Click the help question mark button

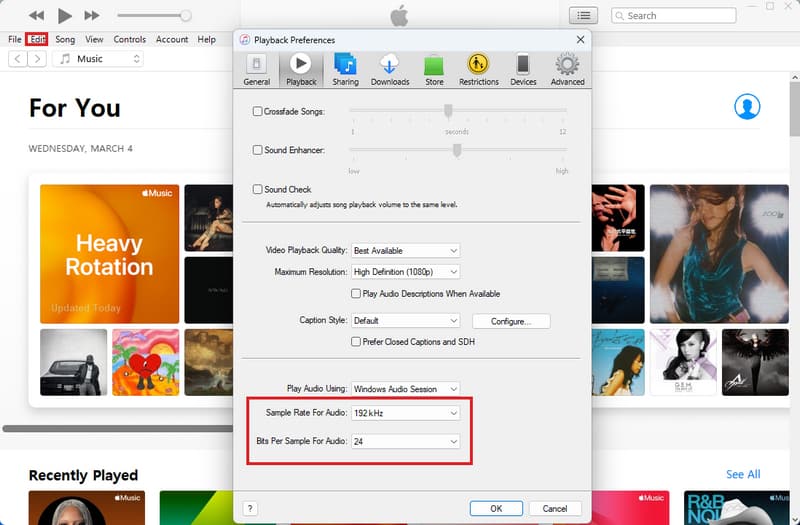point(250,508)
